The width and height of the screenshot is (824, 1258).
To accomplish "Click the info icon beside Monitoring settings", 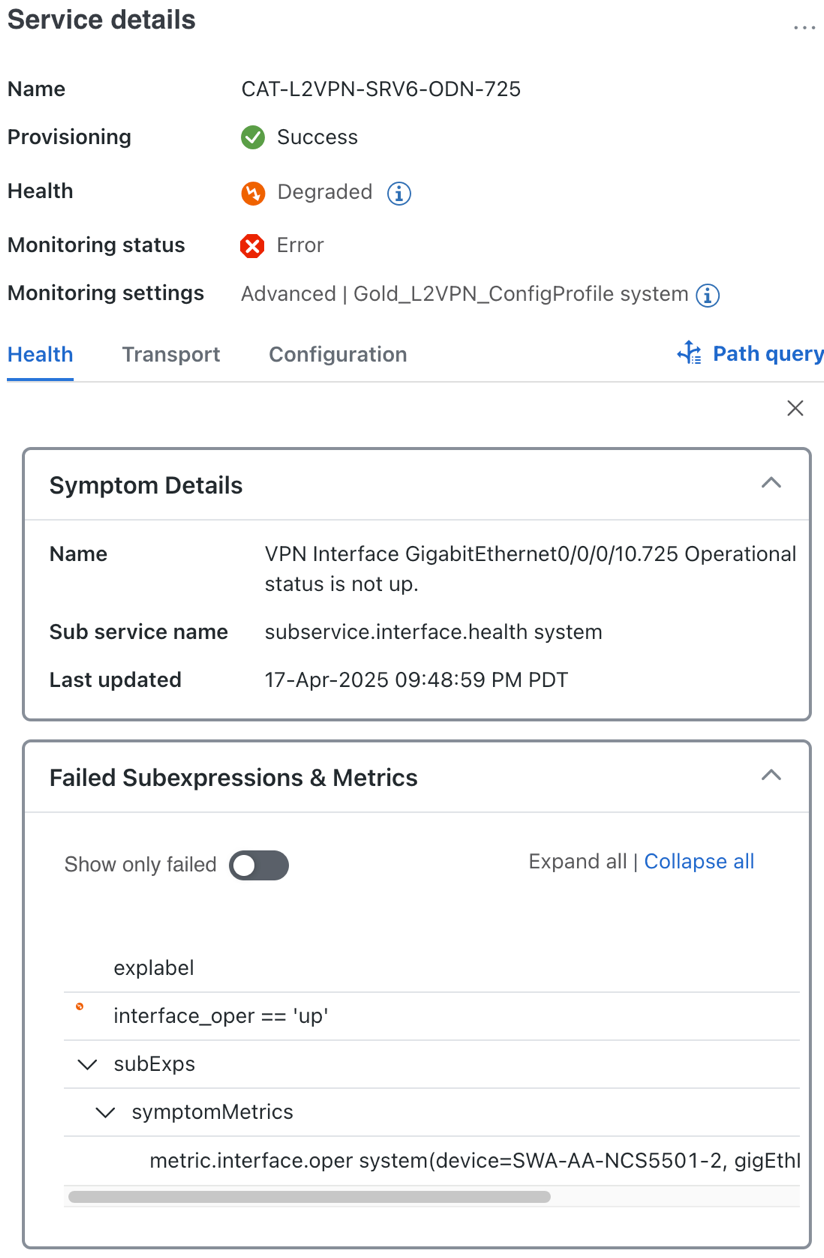I will point(708,295).
